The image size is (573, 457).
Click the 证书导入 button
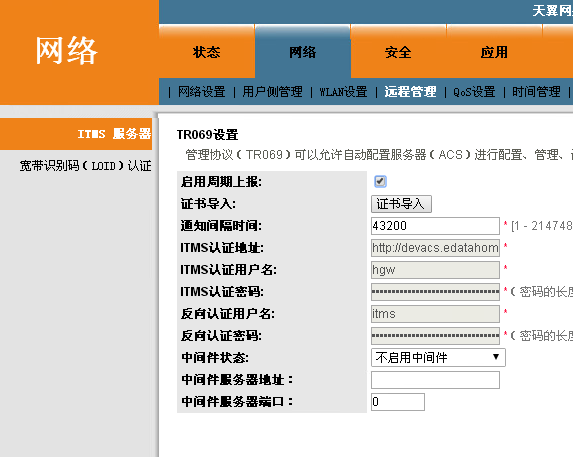(401, 204)
